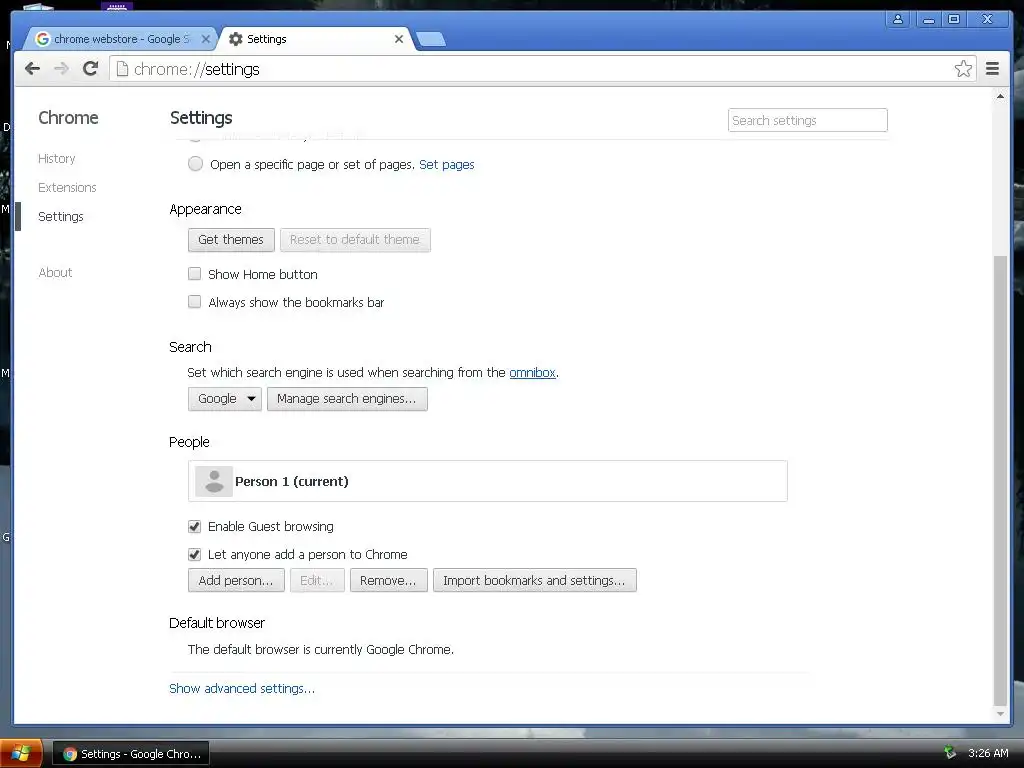Click the Google favicon on first tab
The width and height of the screenshot is (1024, 768).
[x=42, y=39]
